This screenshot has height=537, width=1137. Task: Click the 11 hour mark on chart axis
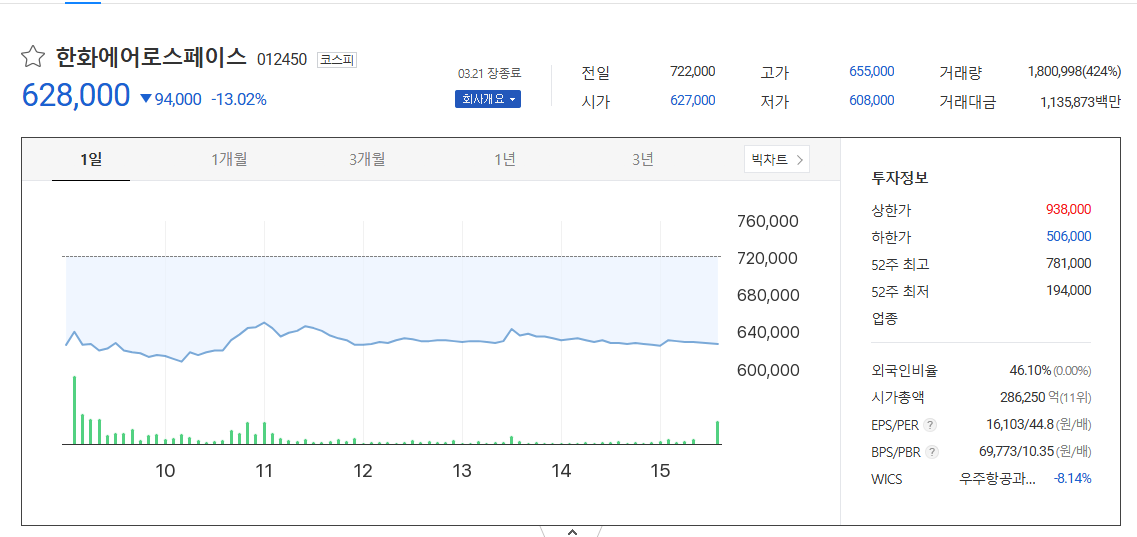click(x=264, y=471)
